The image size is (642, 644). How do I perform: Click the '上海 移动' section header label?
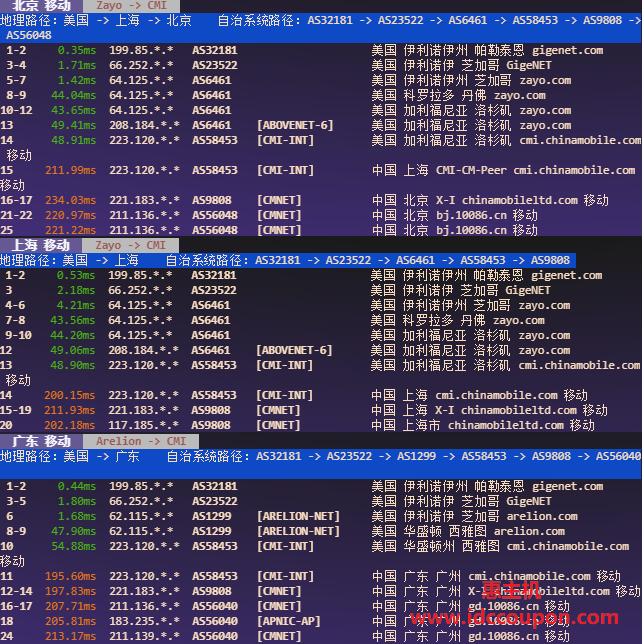point(41,245)
